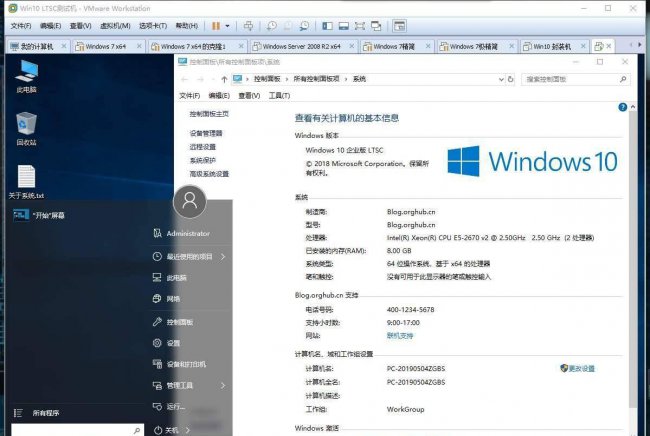Click the up arrow in control panel navigation

pos(224,79)
